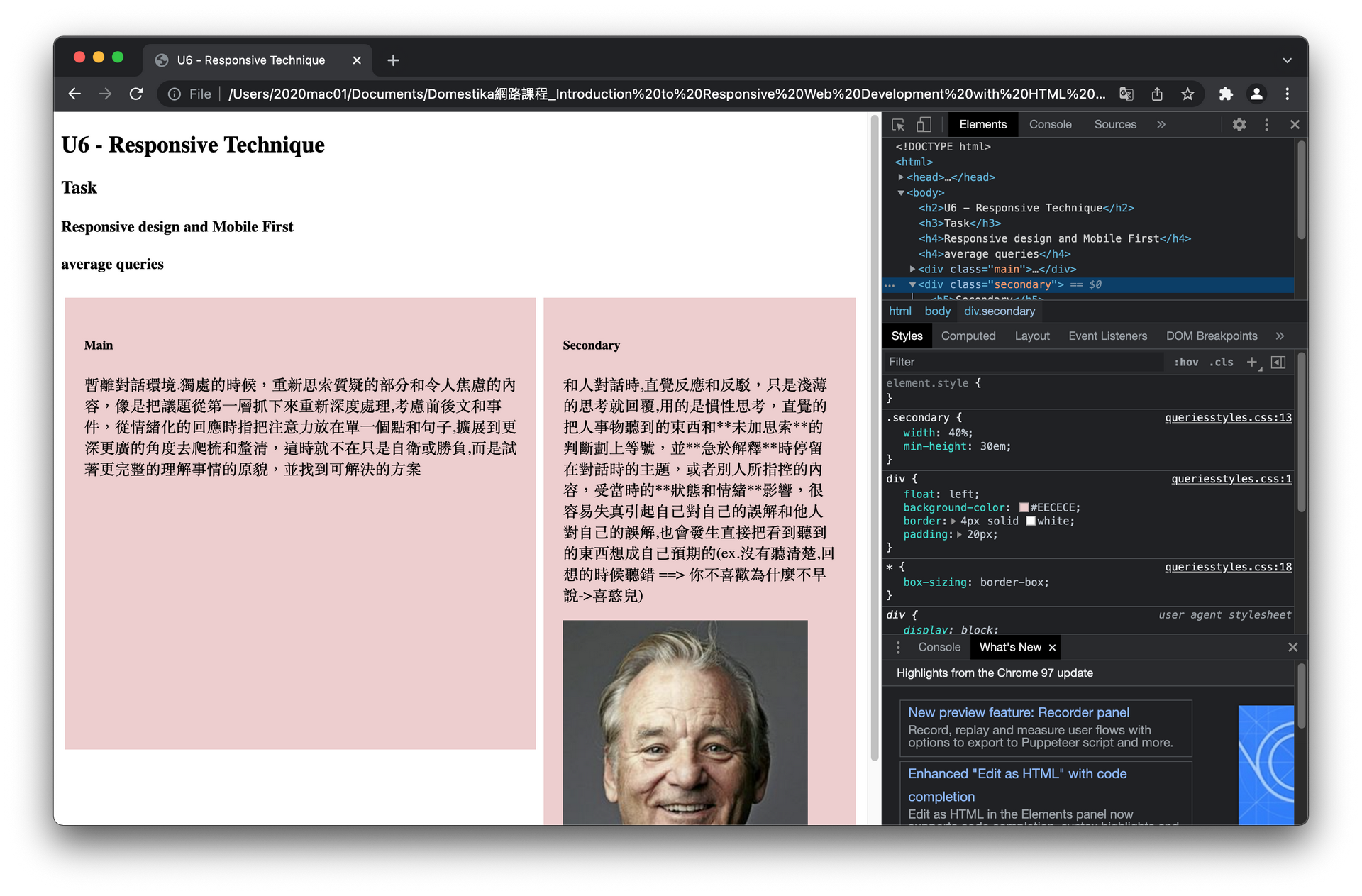The width and height of the screenshot is (1362, 896).
Task: Open Recorder panel preview feature link
Action: [x=1018, y=712]
